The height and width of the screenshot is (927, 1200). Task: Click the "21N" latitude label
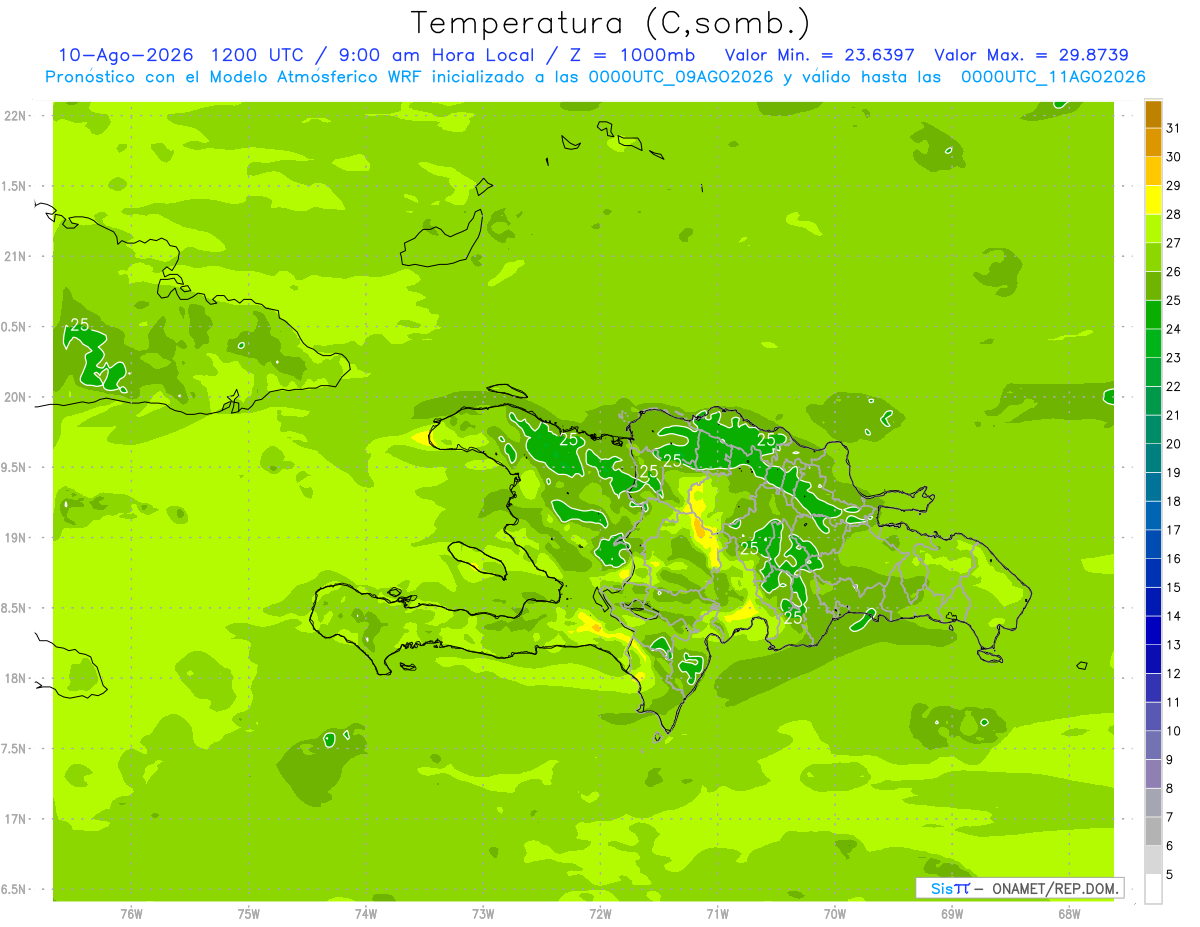(15, 256)
